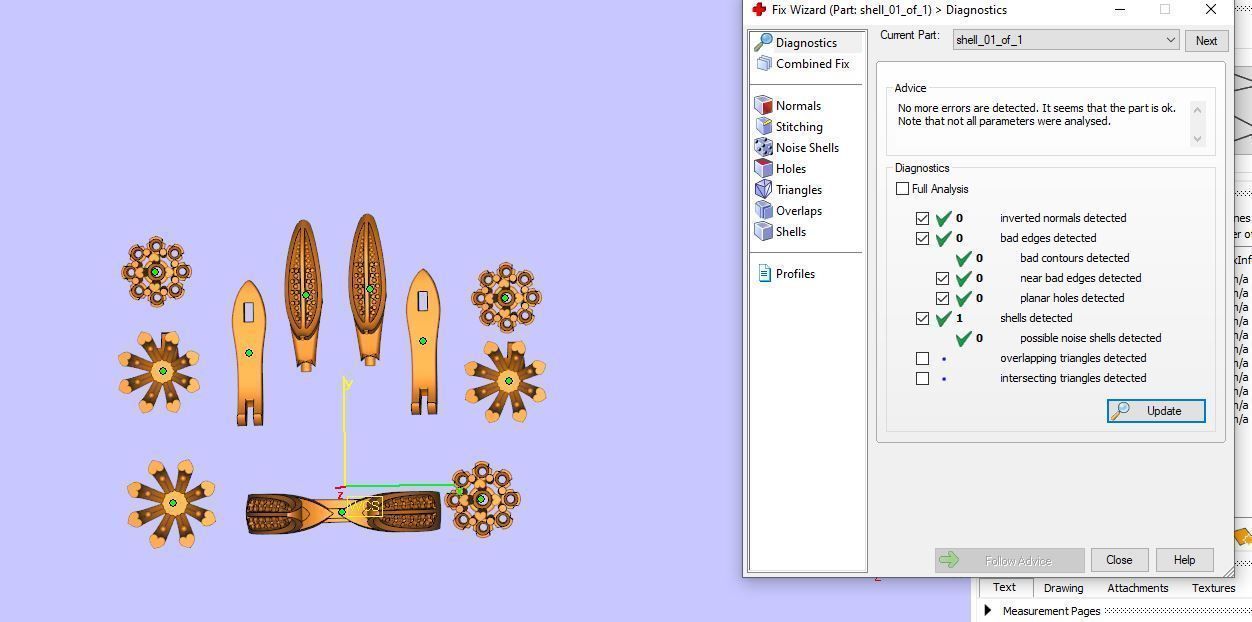Click the Next button
1252x622 pixels.
tap(1206, 41)
